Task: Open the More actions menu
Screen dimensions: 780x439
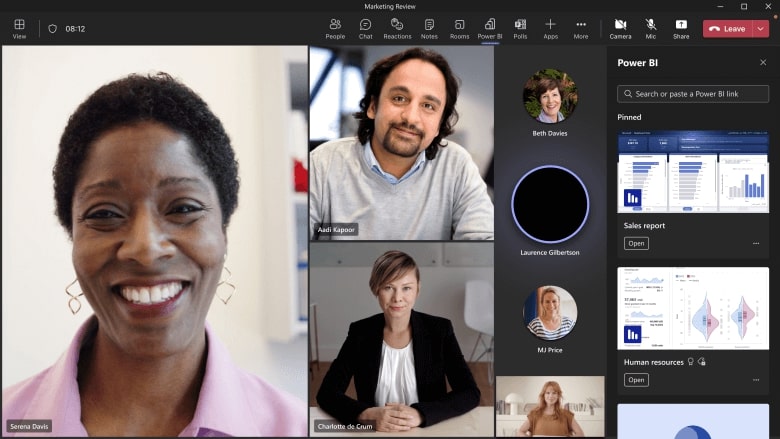Action: 581,28
